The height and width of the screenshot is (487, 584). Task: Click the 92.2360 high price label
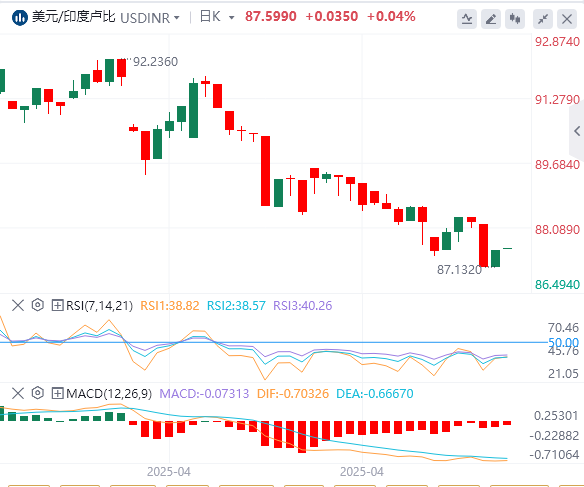pos(155,62)
